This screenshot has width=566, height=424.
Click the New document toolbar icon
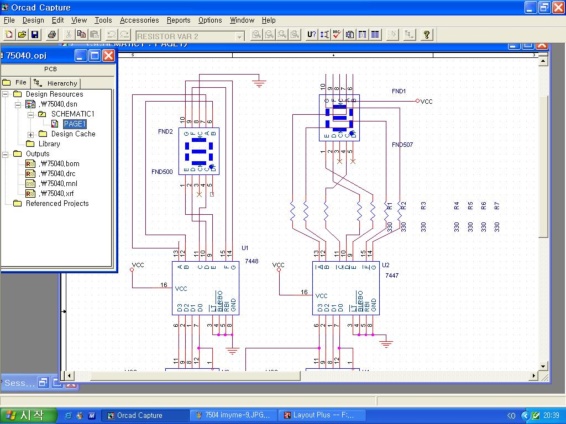[x=9, y=35]
